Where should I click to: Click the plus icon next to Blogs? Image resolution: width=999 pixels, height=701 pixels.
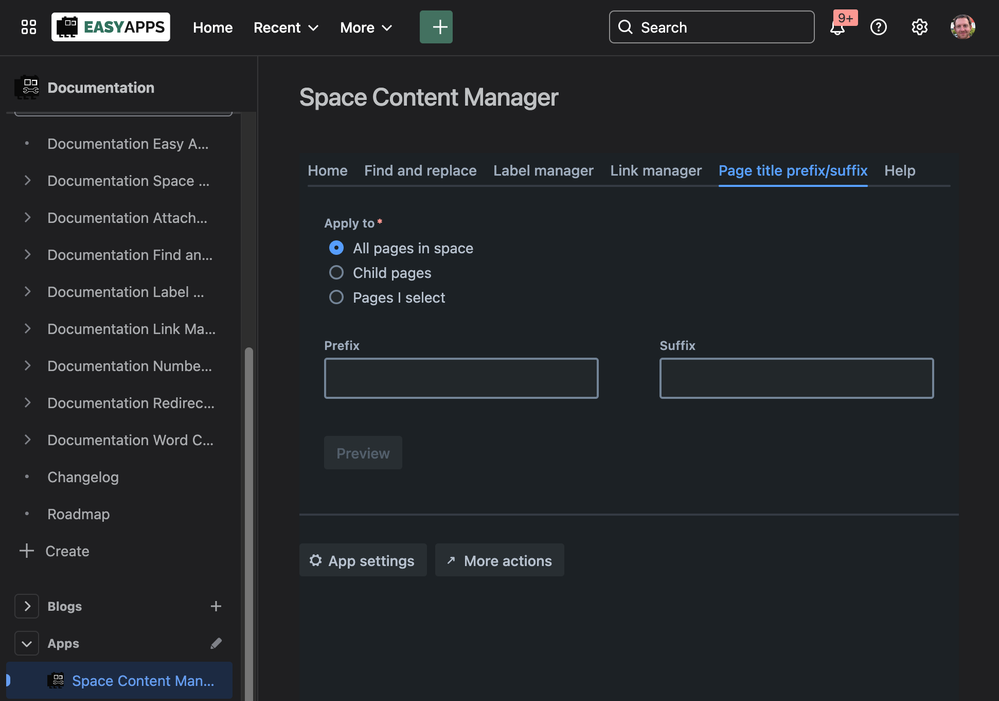pyautogui.click(x=216, y=606)
